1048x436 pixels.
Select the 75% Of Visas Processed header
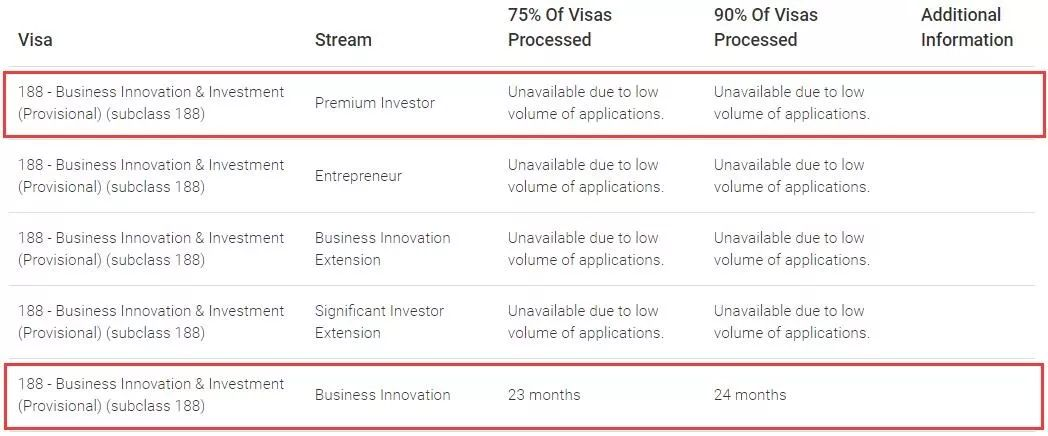[559, 28]
